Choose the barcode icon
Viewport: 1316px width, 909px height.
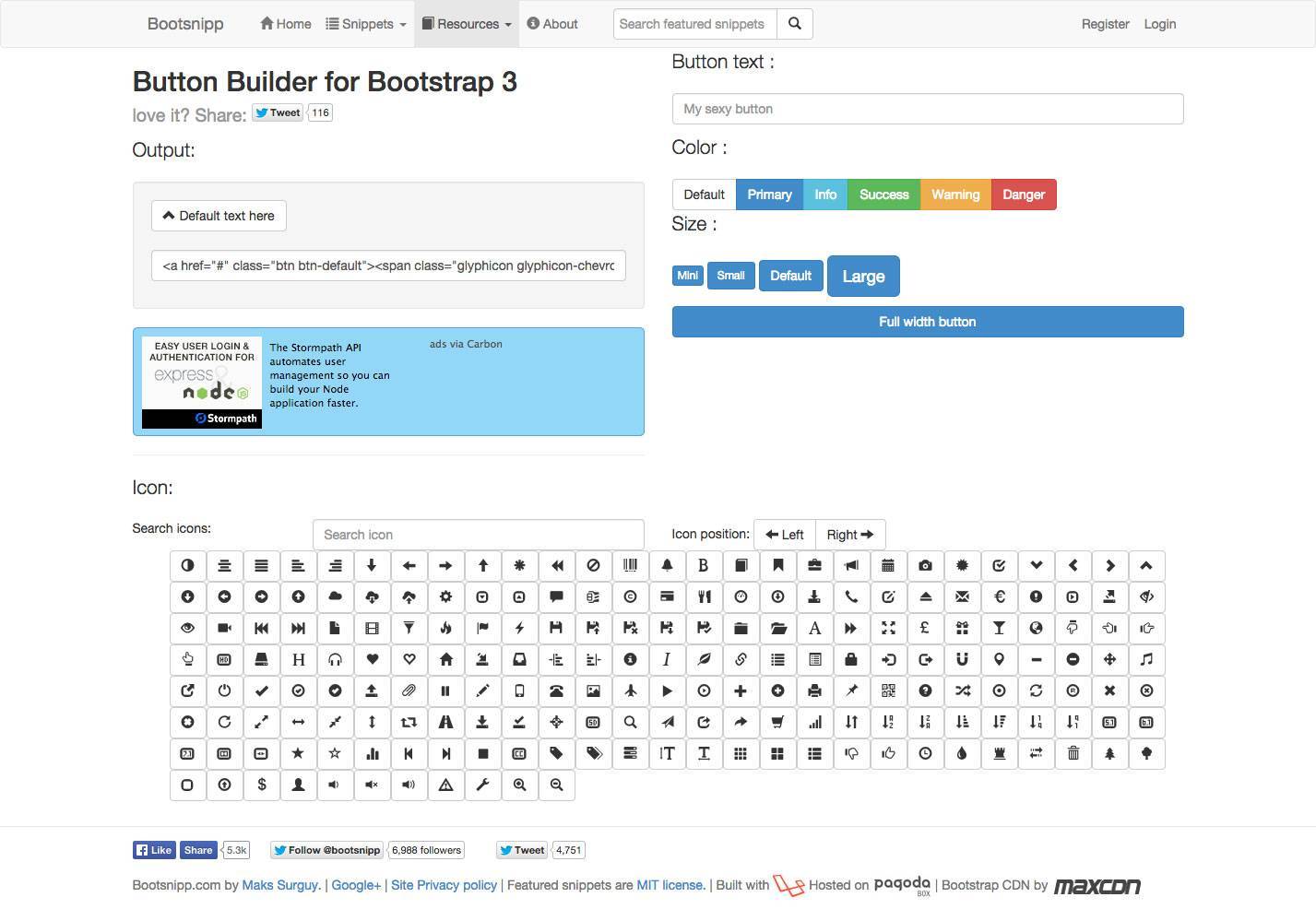(x=630, y=565)
